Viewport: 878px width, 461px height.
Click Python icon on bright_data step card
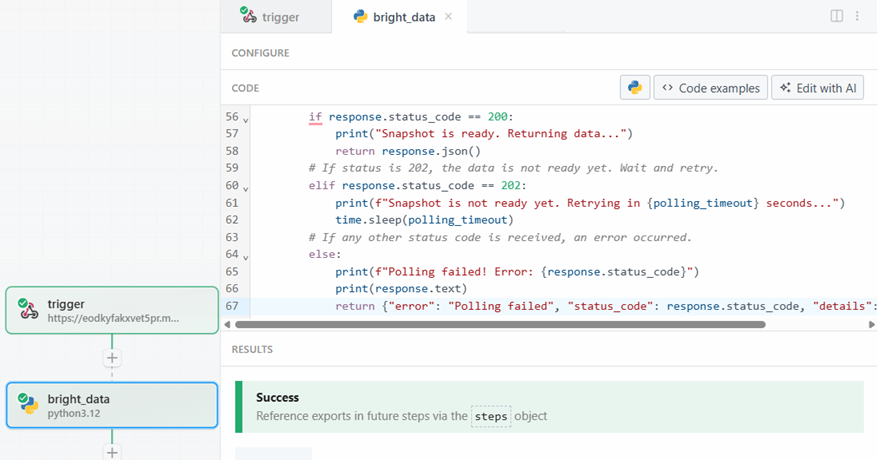(28, 404)
